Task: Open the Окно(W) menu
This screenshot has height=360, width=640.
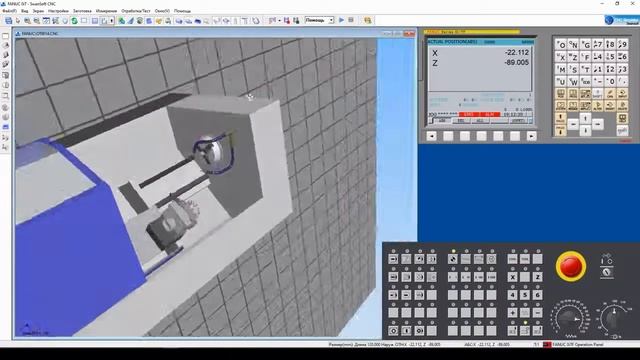Action: pyautogui.click(x=162, y=11)
